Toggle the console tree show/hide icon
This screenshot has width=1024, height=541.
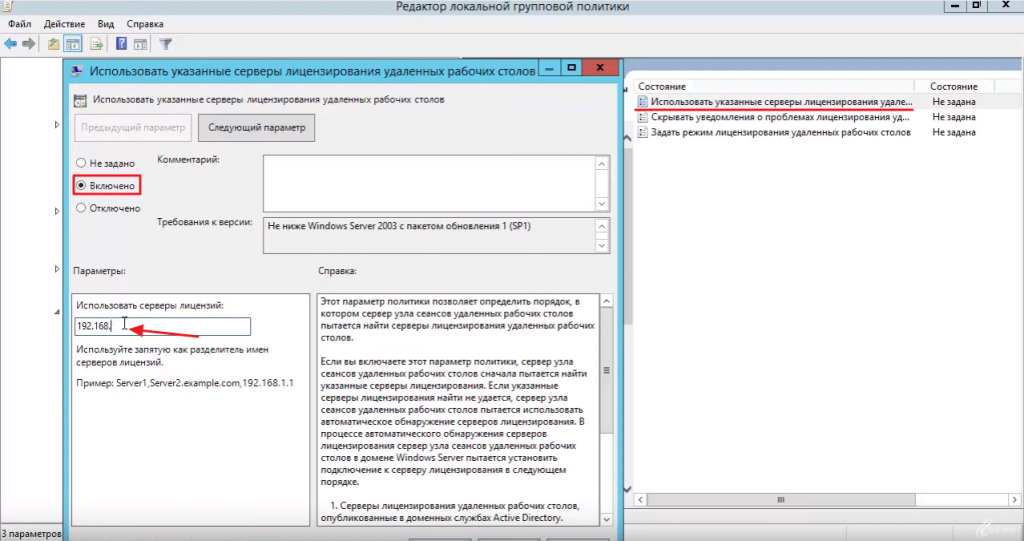point(73,44)
